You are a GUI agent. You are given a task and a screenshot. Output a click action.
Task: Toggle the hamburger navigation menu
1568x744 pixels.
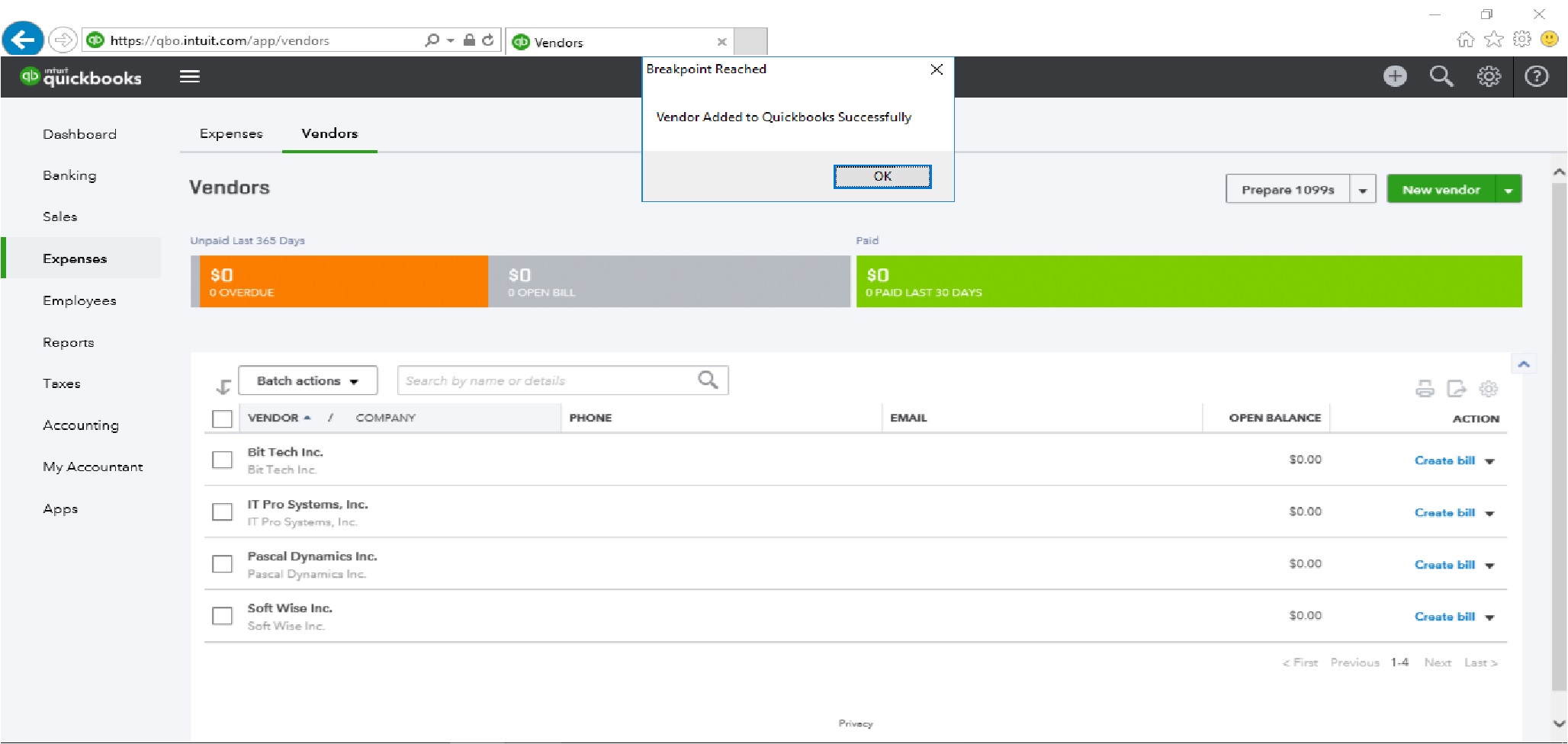tap(190, 76)
